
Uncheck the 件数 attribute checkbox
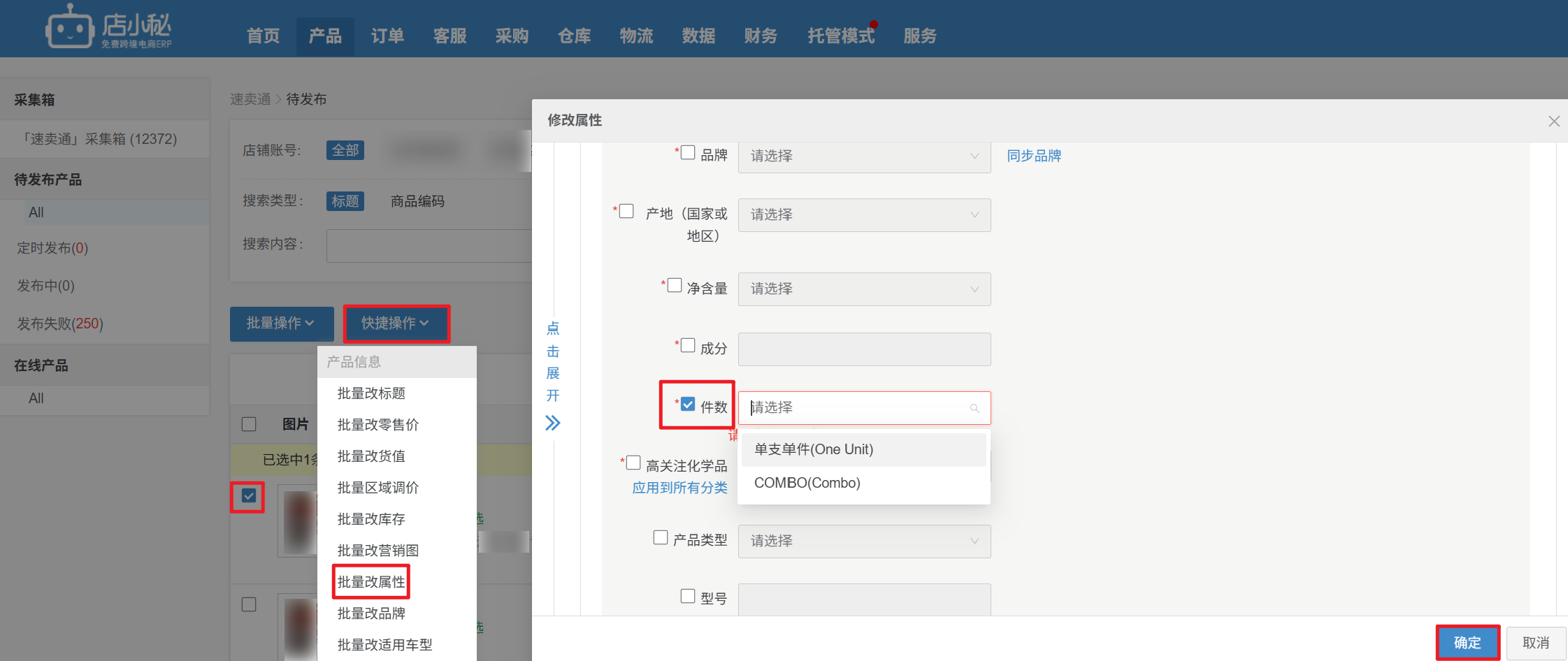coord(688,405)
